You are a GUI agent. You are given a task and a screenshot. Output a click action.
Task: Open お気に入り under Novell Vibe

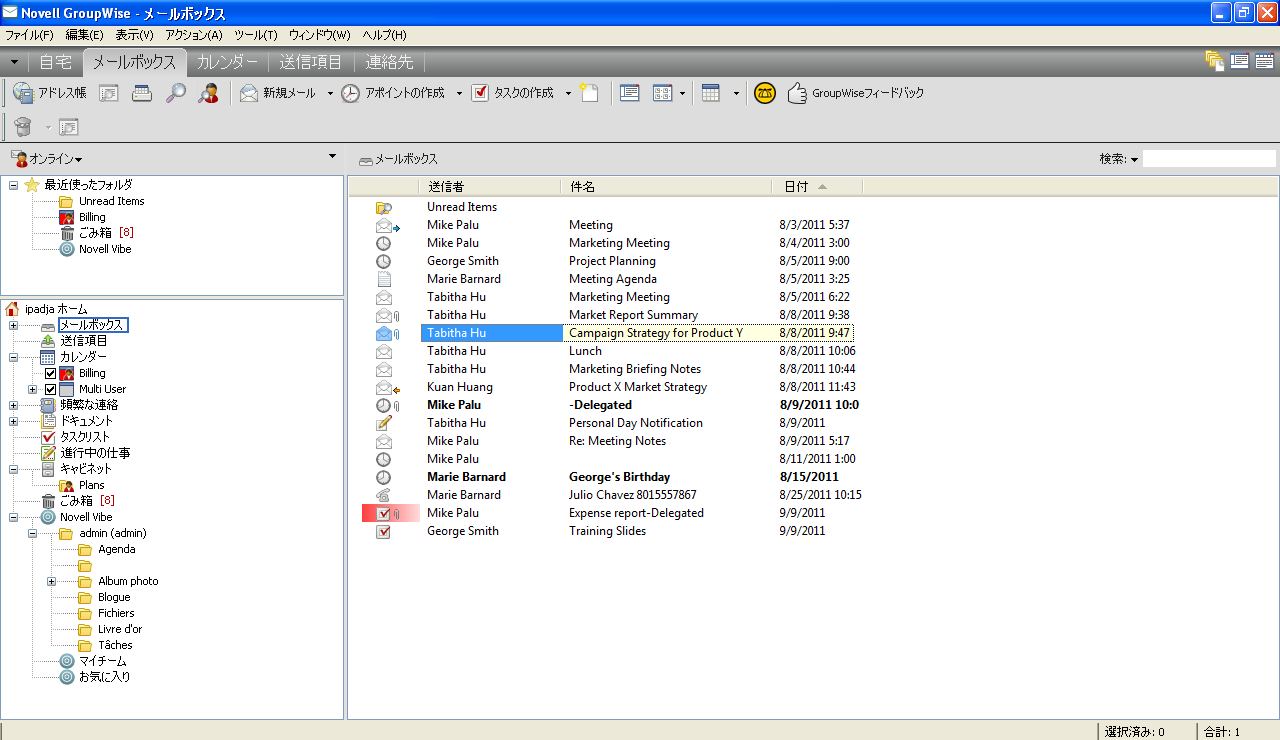[x=104, y=677]
